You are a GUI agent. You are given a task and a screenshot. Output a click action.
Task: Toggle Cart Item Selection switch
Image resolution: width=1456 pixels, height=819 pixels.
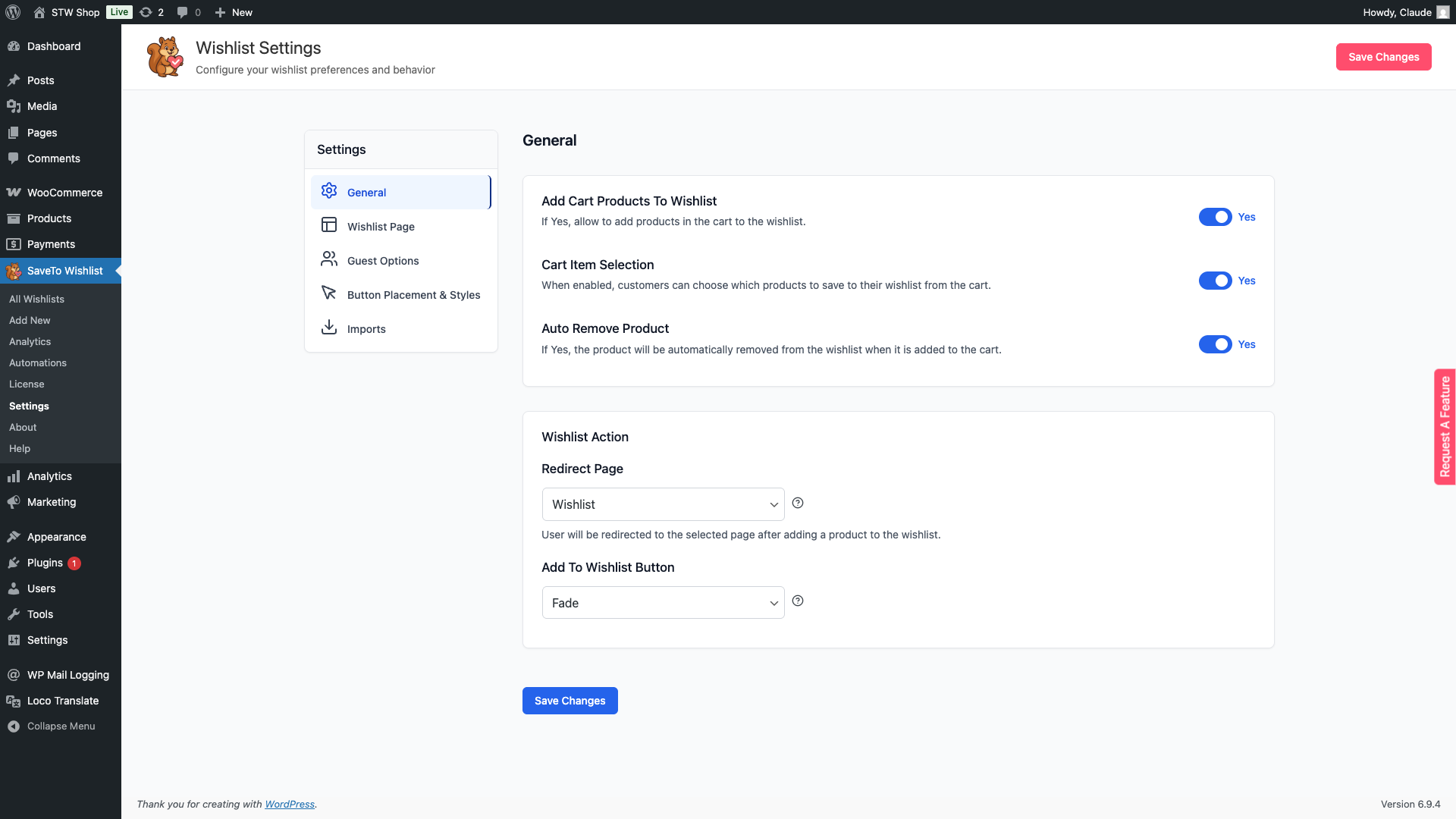(1215, 281)
